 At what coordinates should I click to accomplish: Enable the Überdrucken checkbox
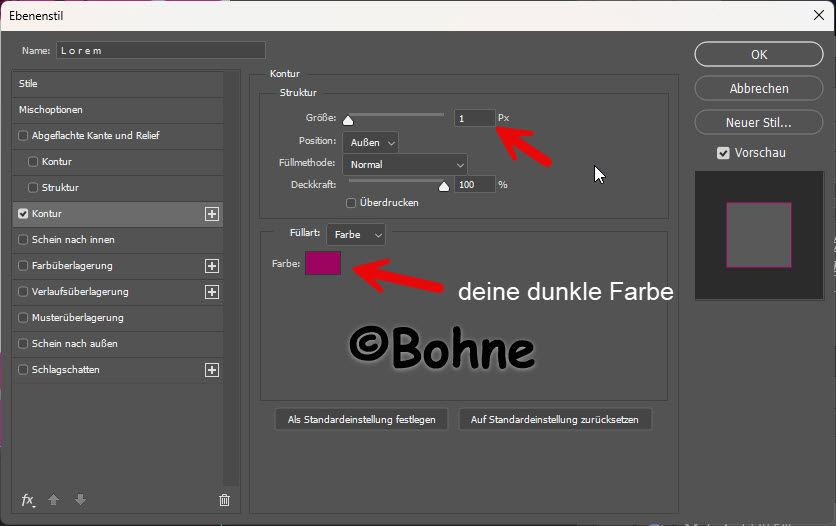pyautogui.click(x=351, y=203)
